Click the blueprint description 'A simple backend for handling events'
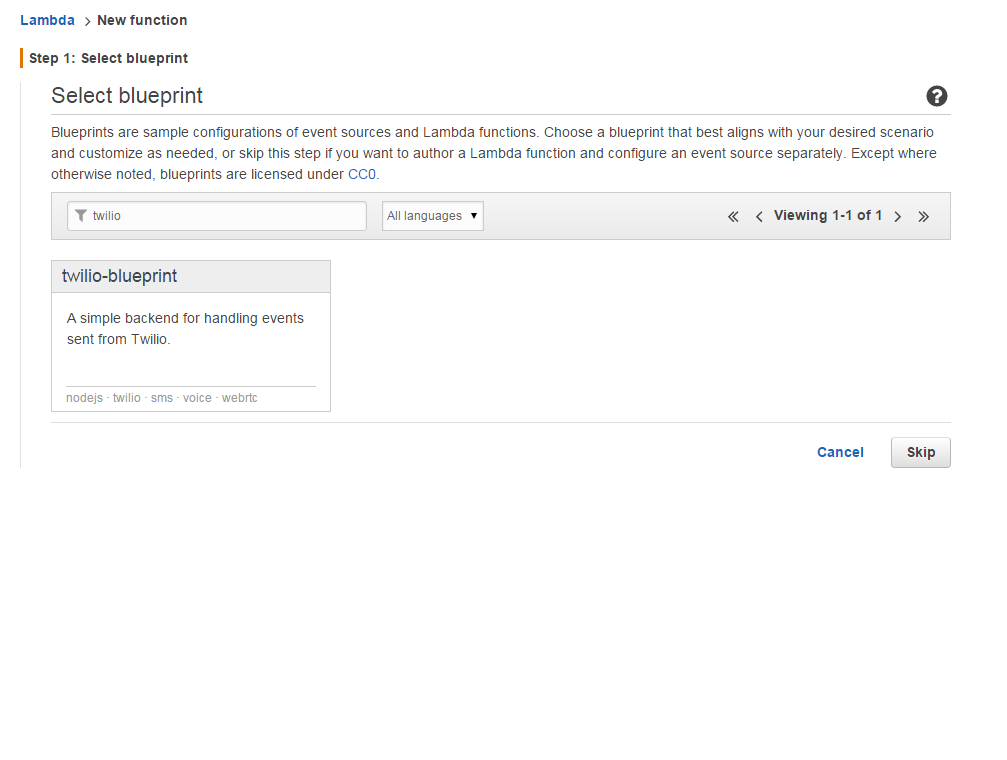This screenshot has height=760, width=1007. click(185, 318)
